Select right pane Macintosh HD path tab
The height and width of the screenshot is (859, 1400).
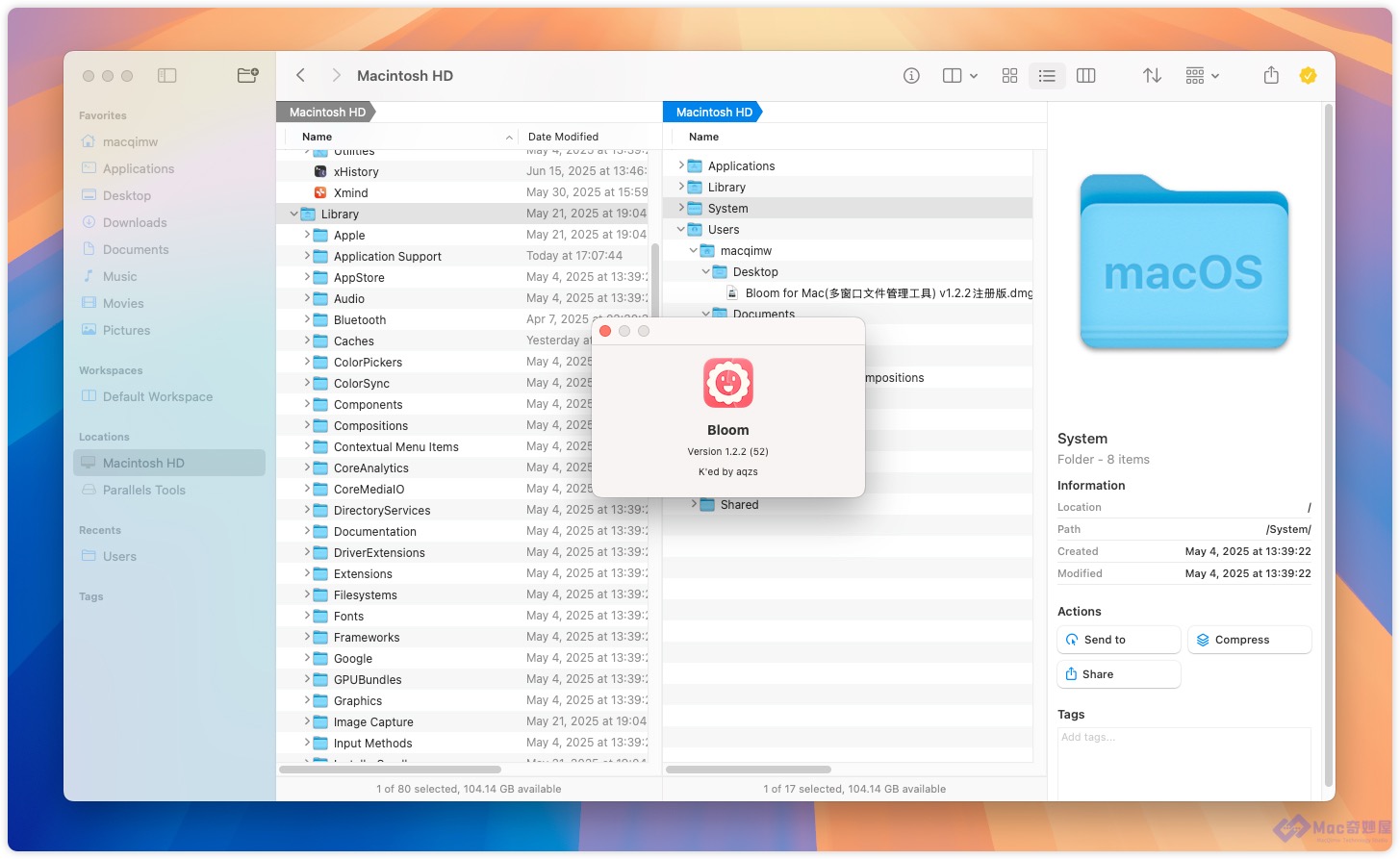(x=714, y=113)
